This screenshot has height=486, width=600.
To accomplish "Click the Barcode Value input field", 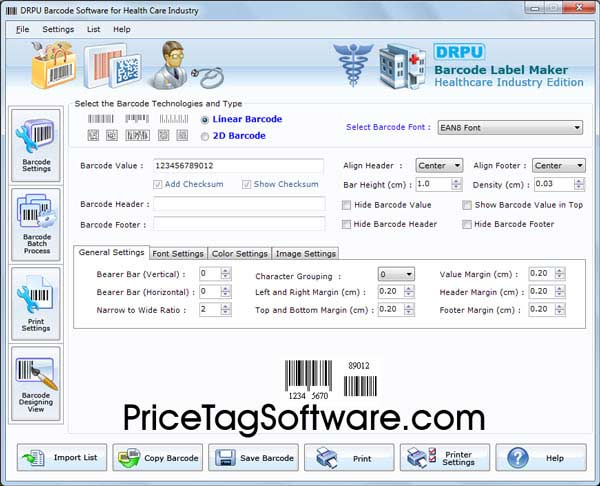I will pos(238,166).
